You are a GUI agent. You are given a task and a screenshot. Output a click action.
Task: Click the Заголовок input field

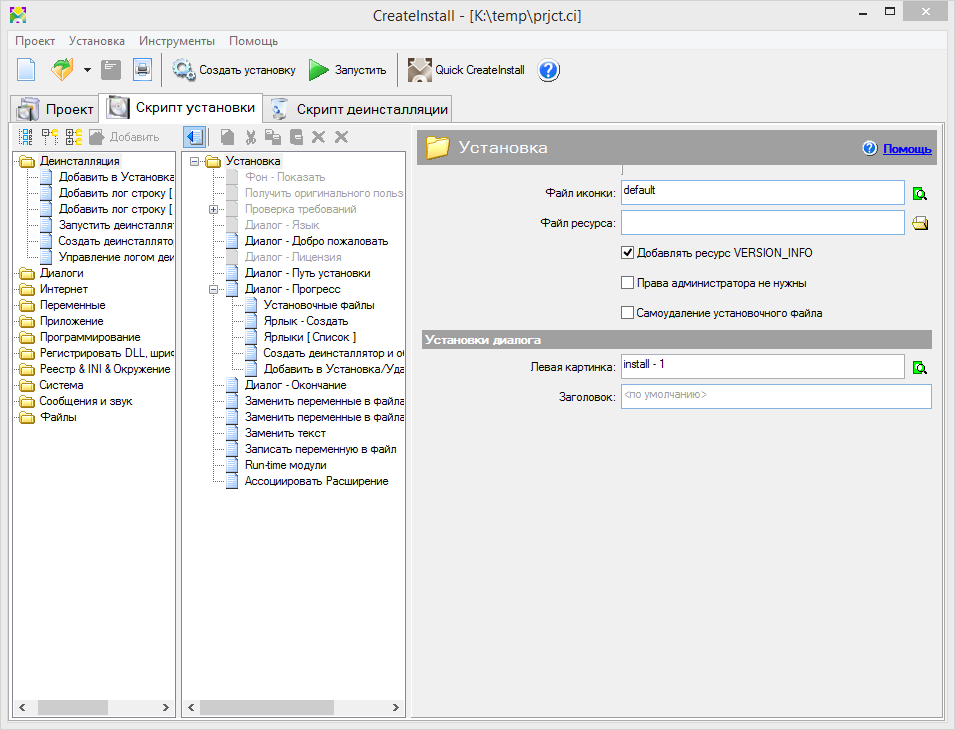775,396
